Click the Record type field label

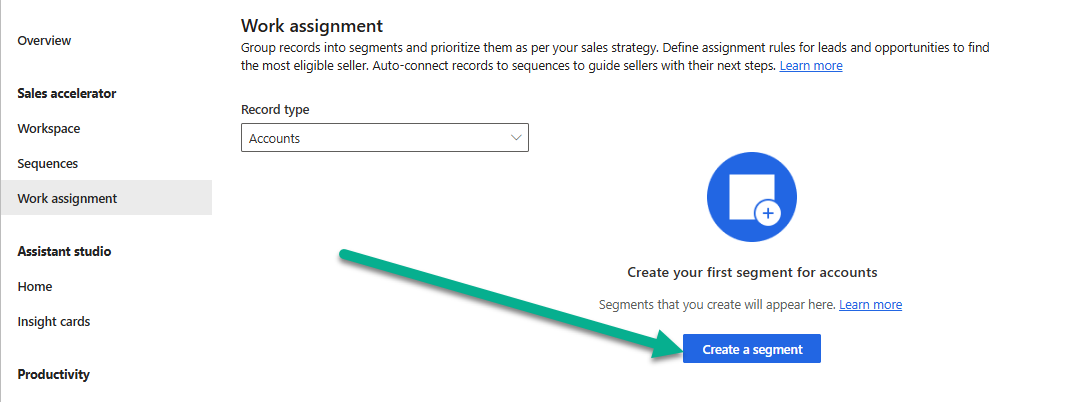275,109
